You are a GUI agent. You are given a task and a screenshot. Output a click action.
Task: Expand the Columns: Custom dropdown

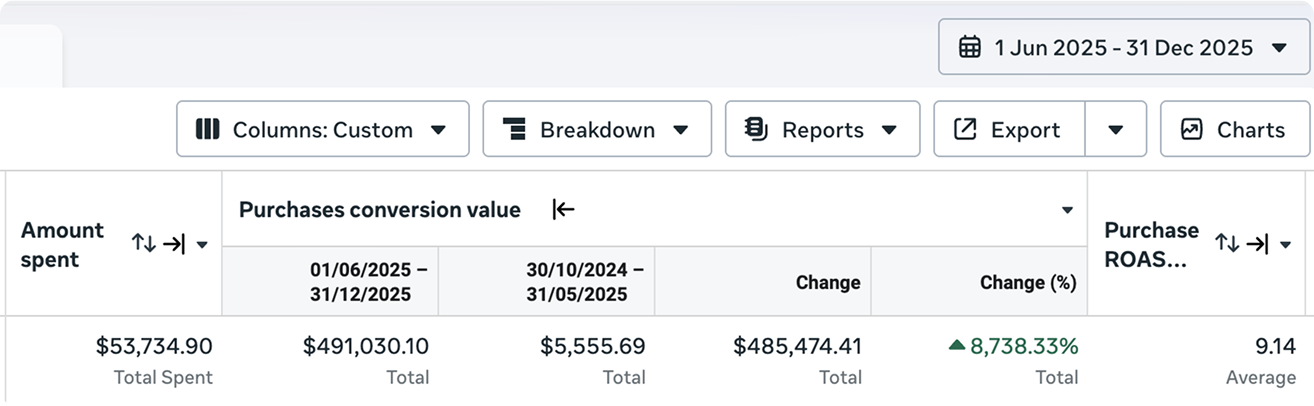[x=437, y=130]
